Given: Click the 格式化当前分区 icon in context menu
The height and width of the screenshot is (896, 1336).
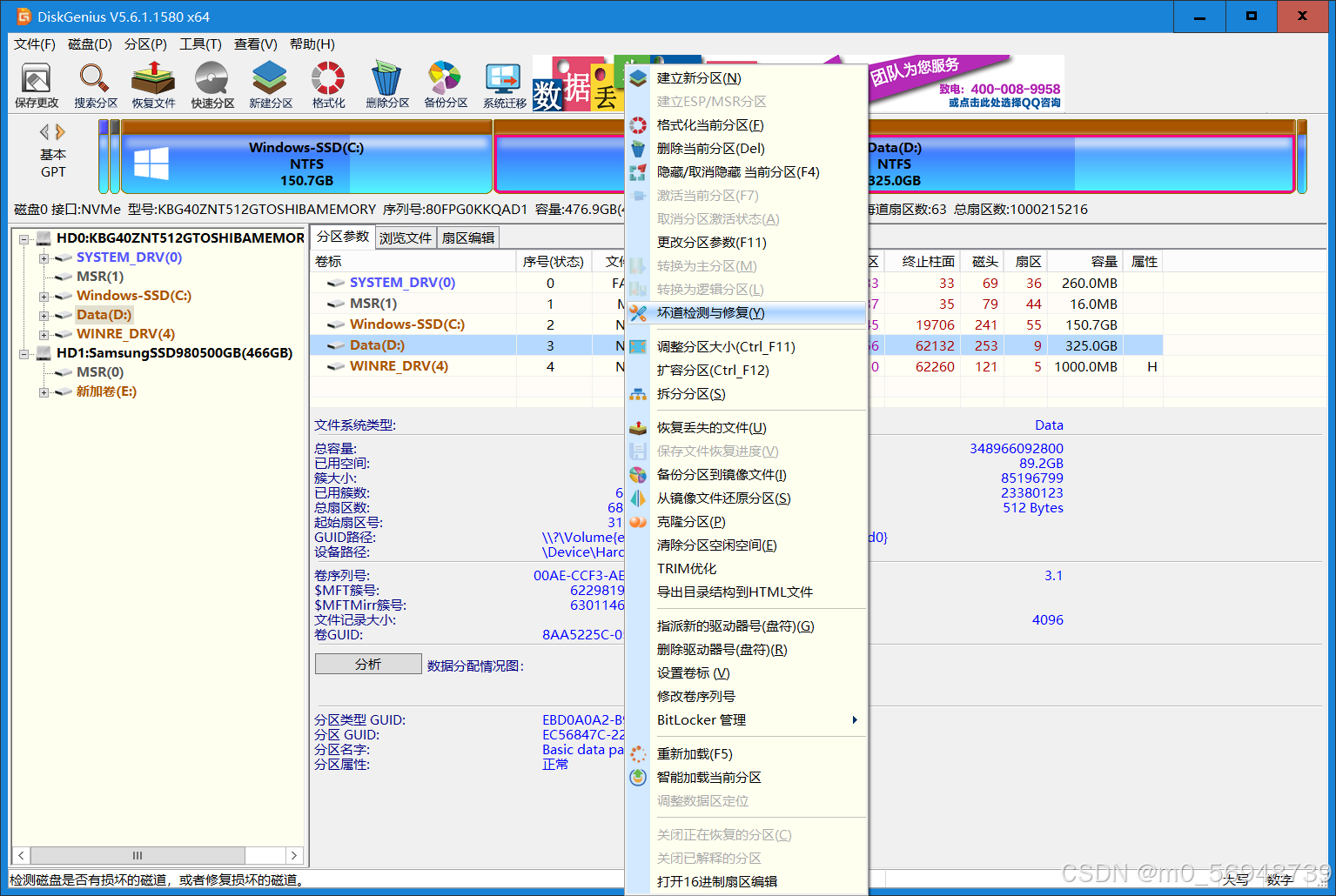Looking at the screenshot, I should (638, 125).
